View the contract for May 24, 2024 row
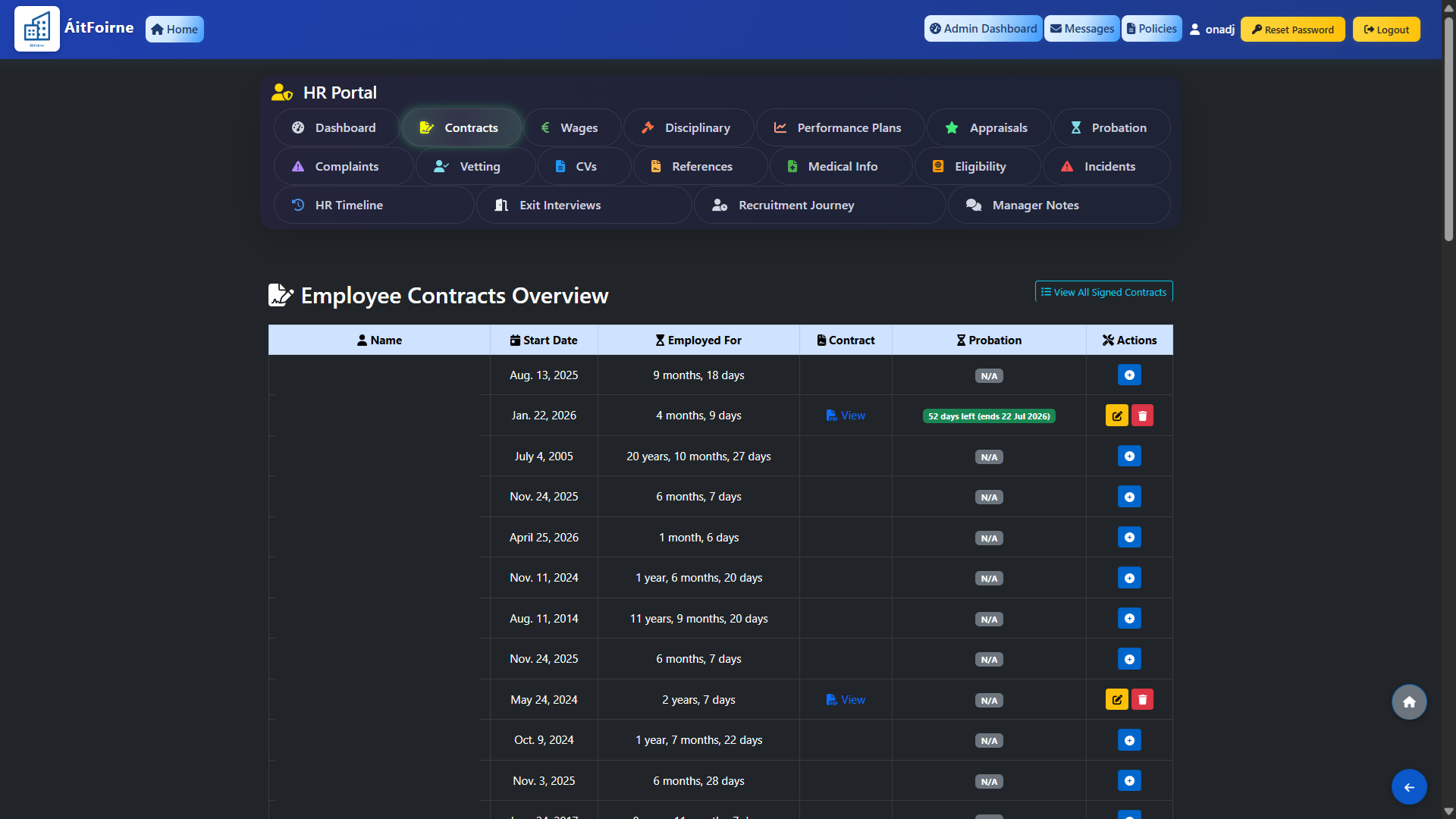Image resolution: width=1456 pixels, height=819 pixels. 846,699
